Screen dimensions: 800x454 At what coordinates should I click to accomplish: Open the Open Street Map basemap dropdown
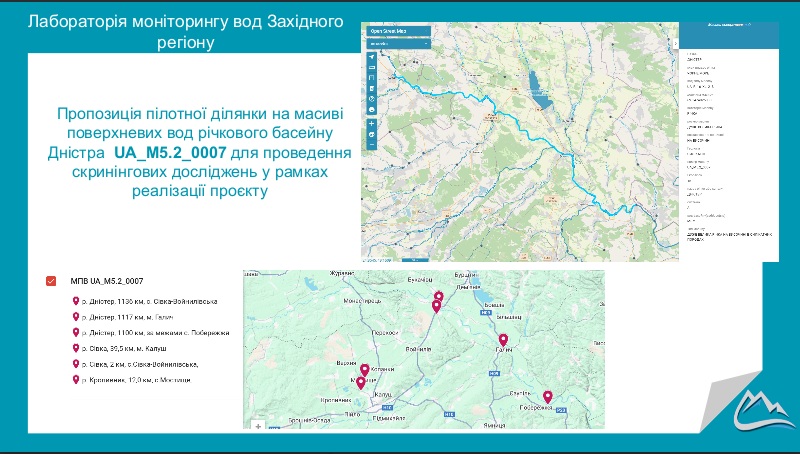(397, 31)
